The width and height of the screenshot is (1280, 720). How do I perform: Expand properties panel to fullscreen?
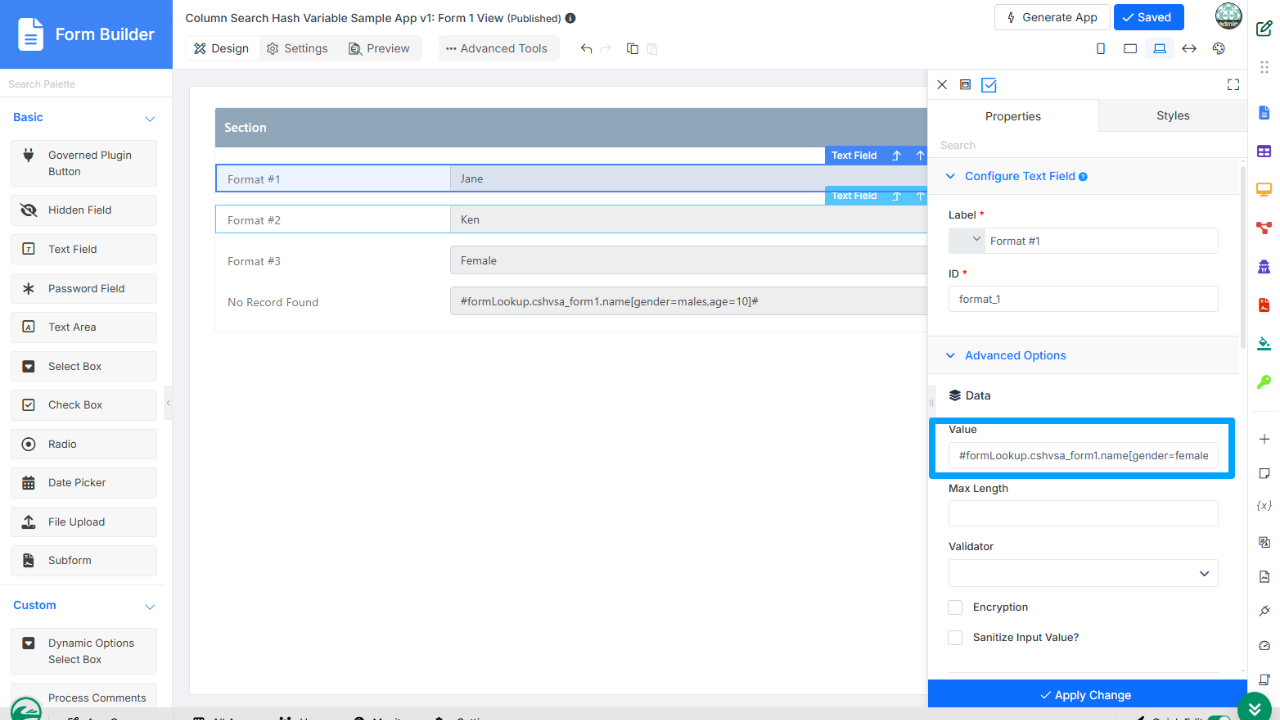point(1233,85)
